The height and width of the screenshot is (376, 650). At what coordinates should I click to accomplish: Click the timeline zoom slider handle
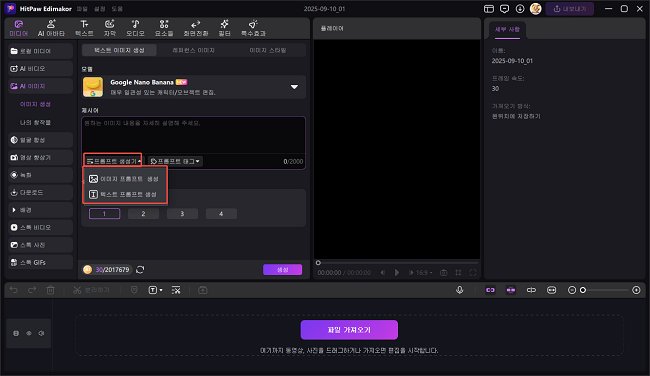tap(583, 290)
